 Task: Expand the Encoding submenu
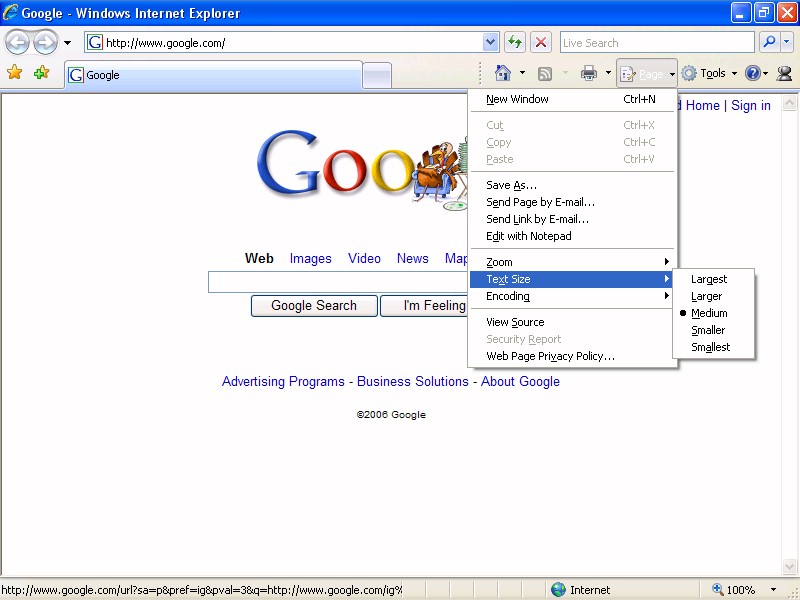point(572,296)
